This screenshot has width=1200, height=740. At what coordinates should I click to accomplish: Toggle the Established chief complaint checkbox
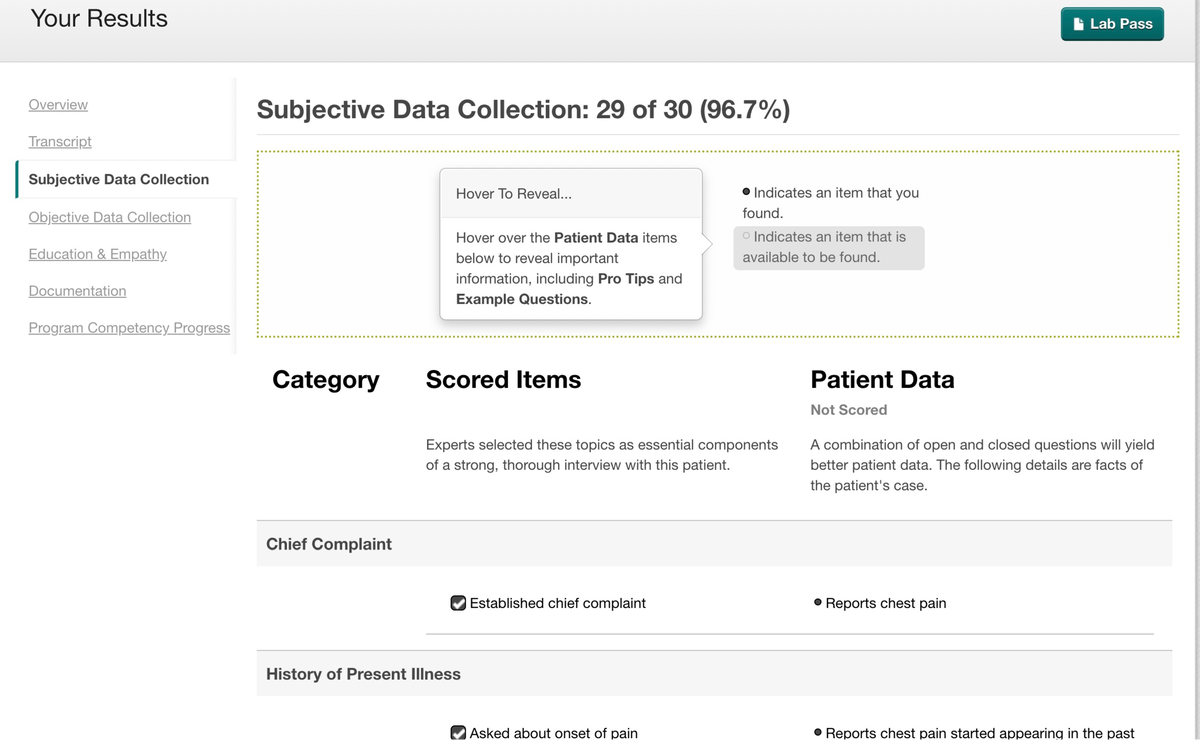pyautogui.click(x=458, y=602)
